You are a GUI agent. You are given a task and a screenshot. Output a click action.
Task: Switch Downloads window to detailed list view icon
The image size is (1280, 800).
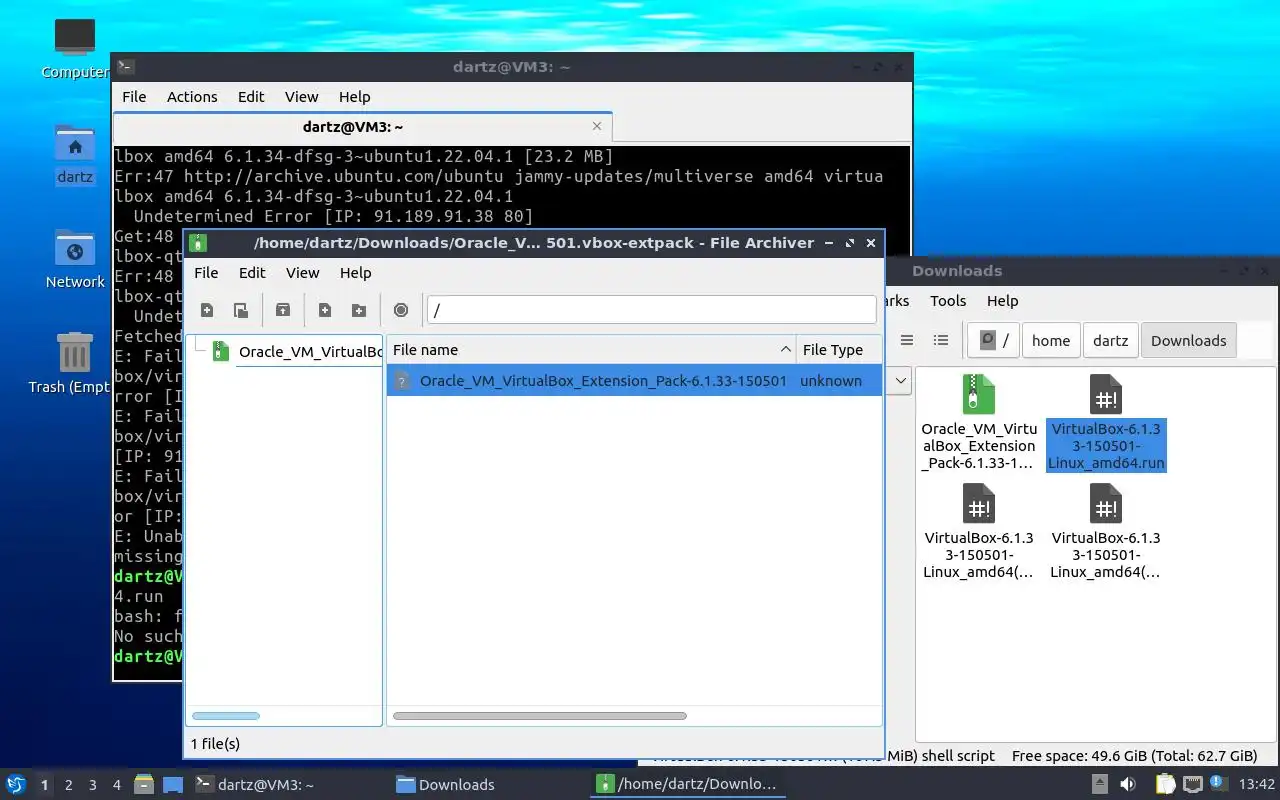[941, 340]
